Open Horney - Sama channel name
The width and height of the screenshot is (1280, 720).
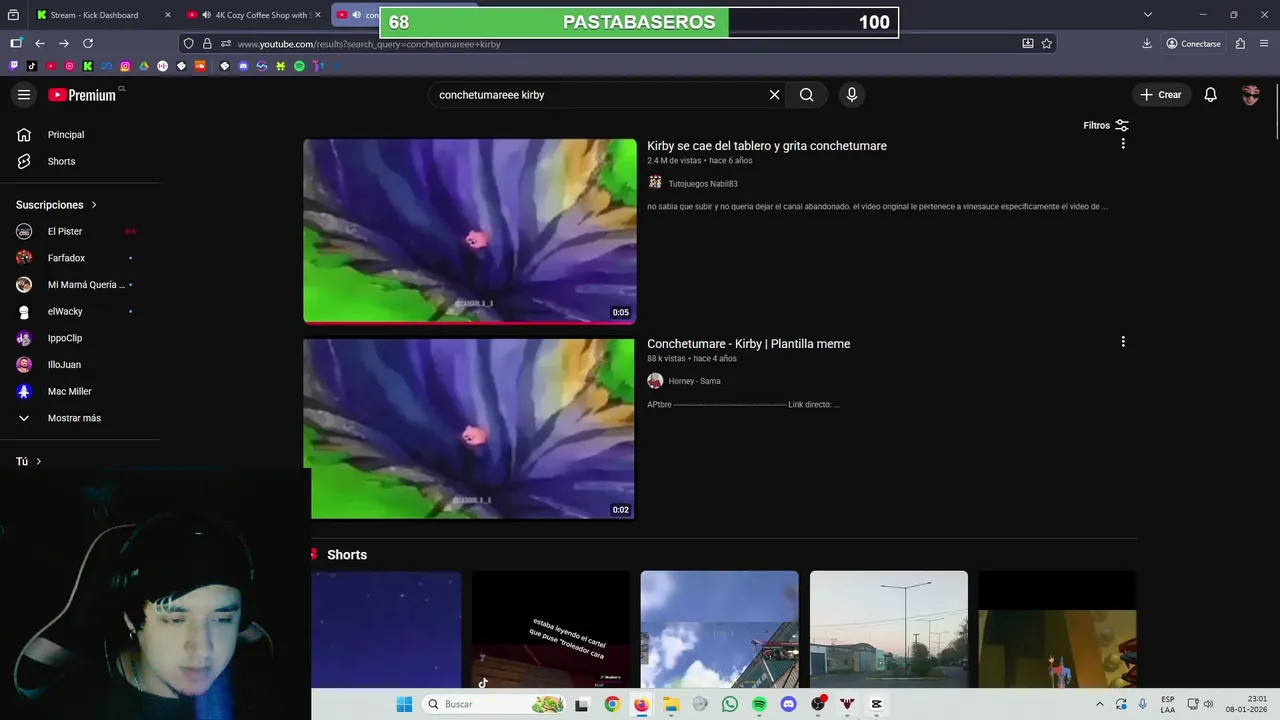(x=694, y=381)
